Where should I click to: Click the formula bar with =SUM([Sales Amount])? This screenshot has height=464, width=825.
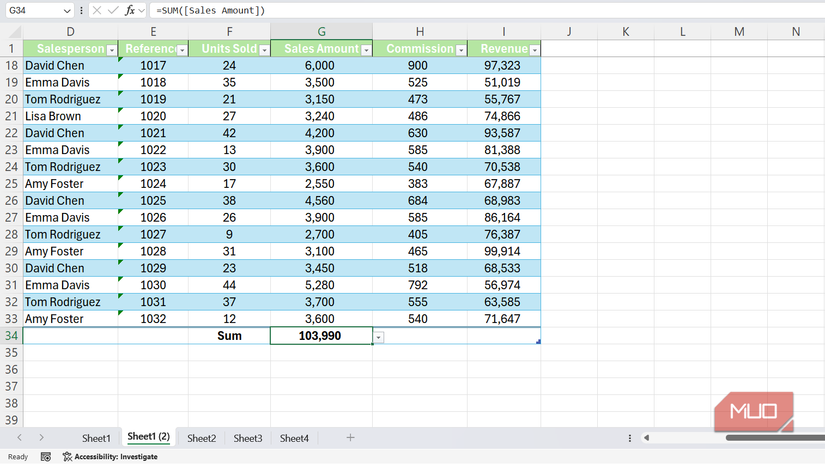point(487,10)
